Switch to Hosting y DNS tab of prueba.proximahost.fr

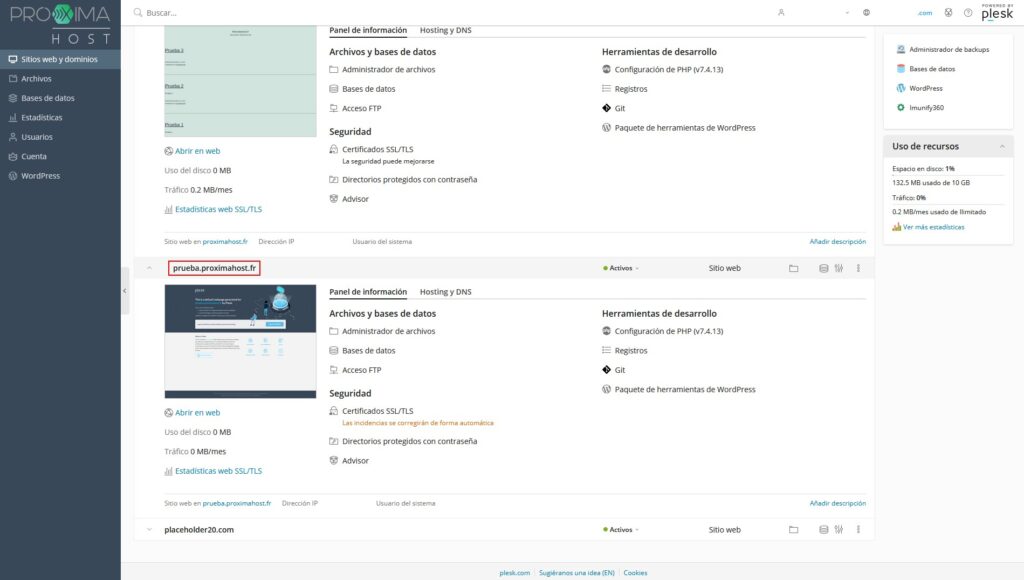click(x=445, y=292)
